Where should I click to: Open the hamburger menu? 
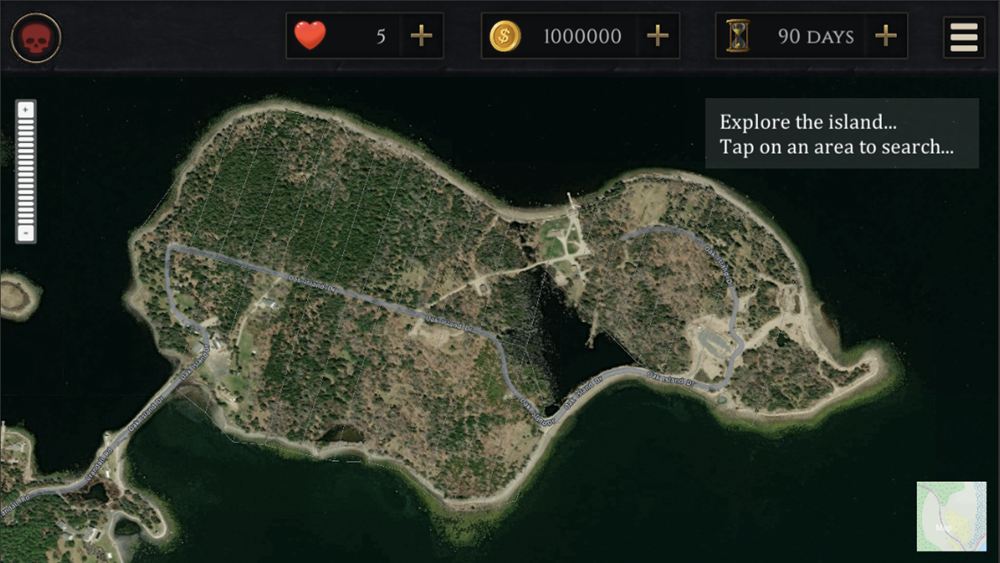pyautogui.click(x=964, y=37)
